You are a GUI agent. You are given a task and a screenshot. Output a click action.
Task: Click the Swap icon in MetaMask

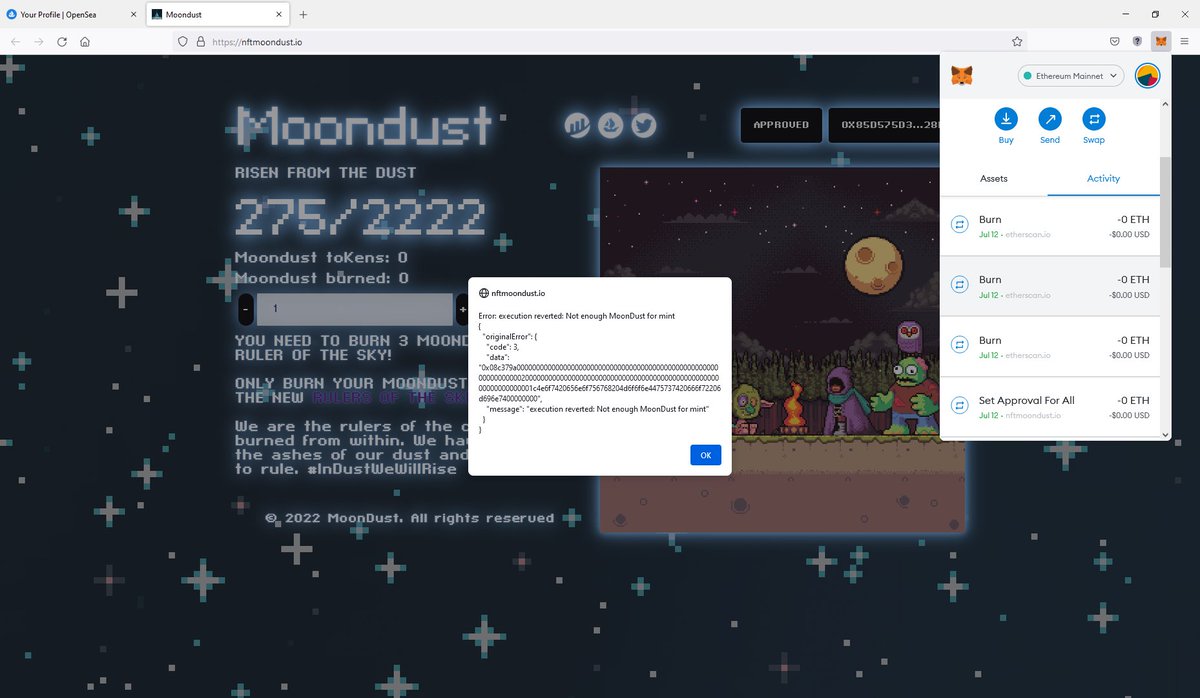pyautogui.click(x=1094, y=119)
